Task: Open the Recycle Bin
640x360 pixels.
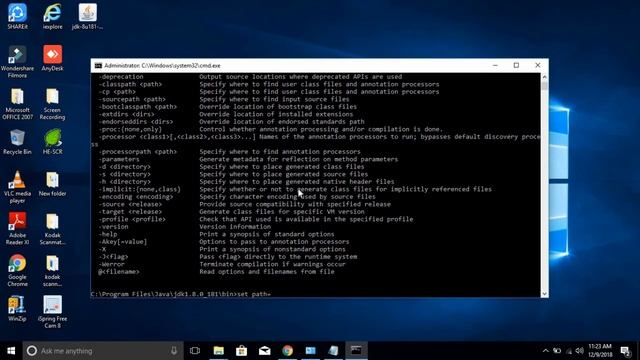Action: (x=17, y=142)
